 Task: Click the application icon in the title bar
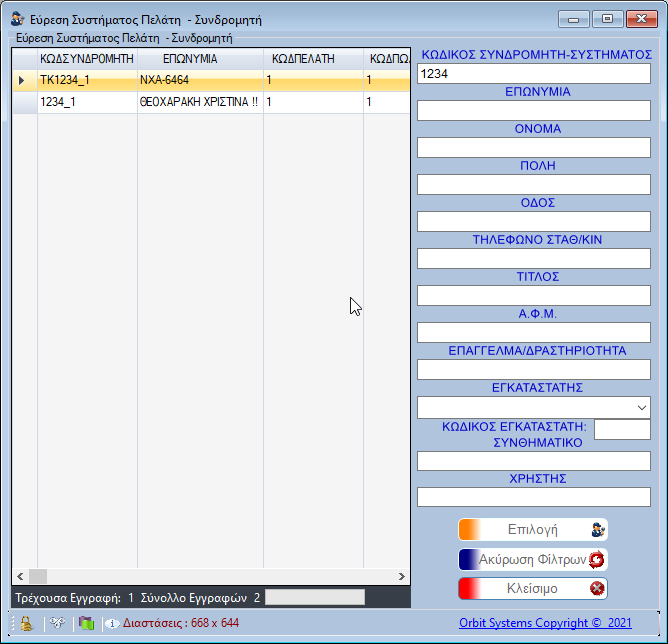tap(17, 19)
